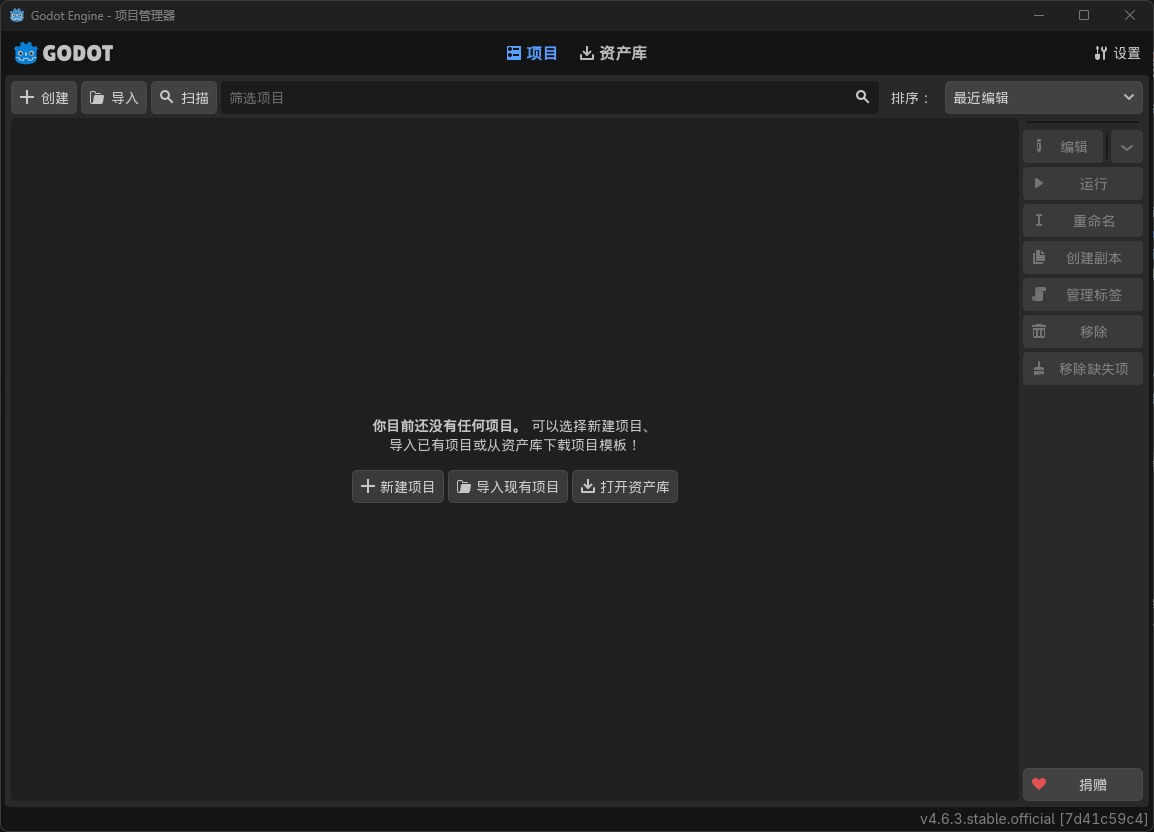Minimize the Godot Engine window
Image resolution: width=1154 pixels, height=832 pixels.
point(1038,15)
